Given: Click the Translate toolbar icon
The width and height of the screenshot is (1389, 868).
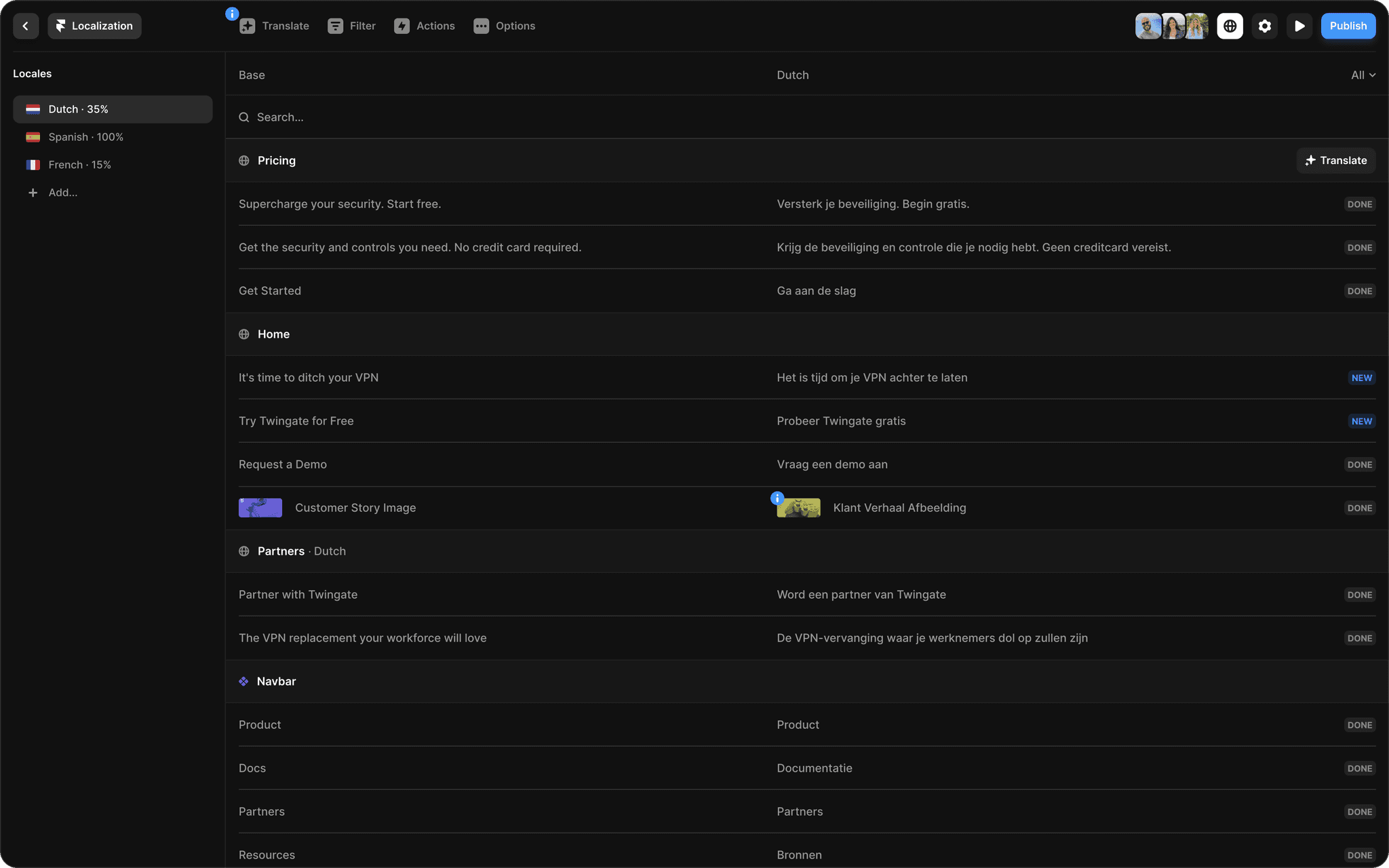Looking at the screenshot, I should click(x=248, y=26).
